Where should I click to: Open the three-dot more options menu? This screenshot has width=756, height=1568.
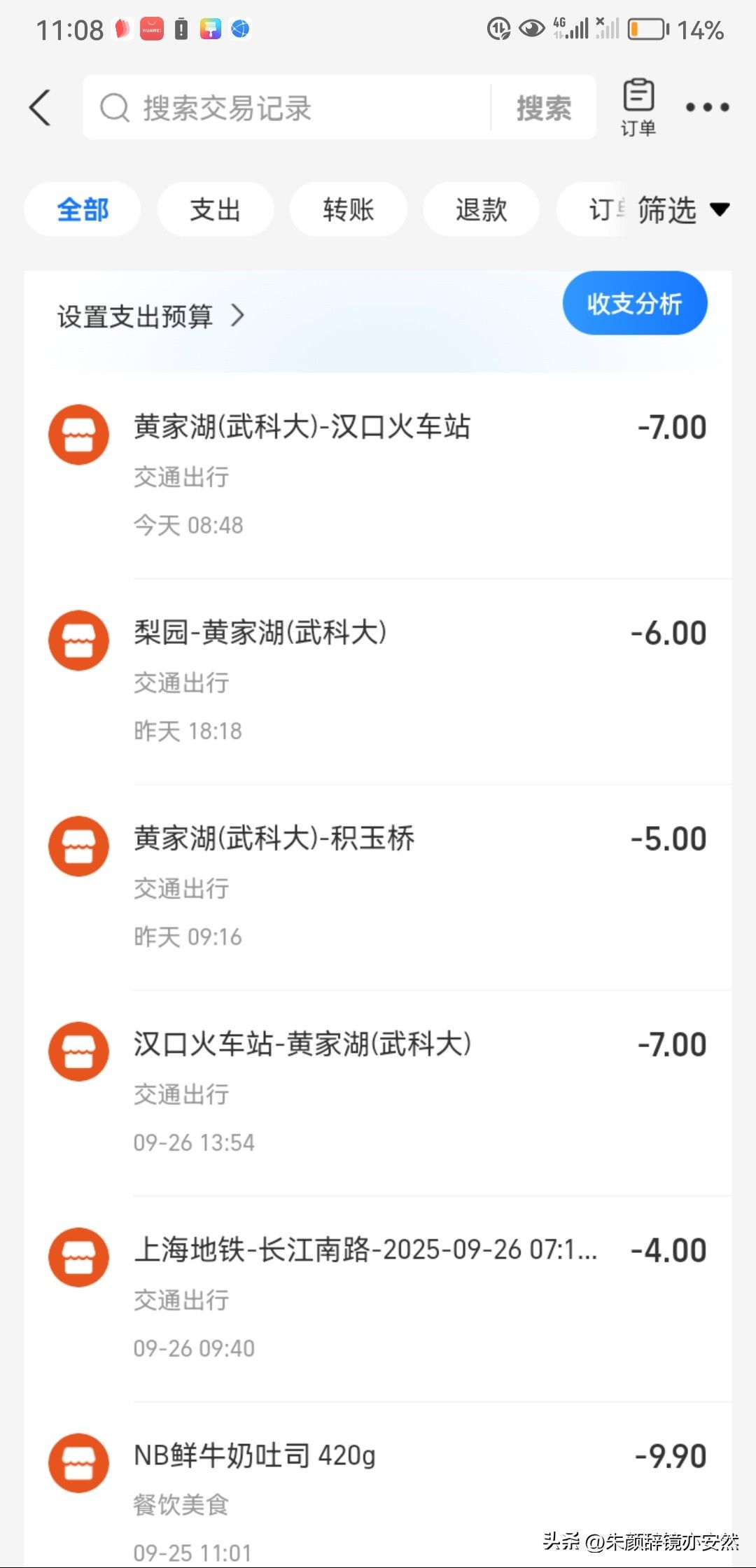click(707, 108)
